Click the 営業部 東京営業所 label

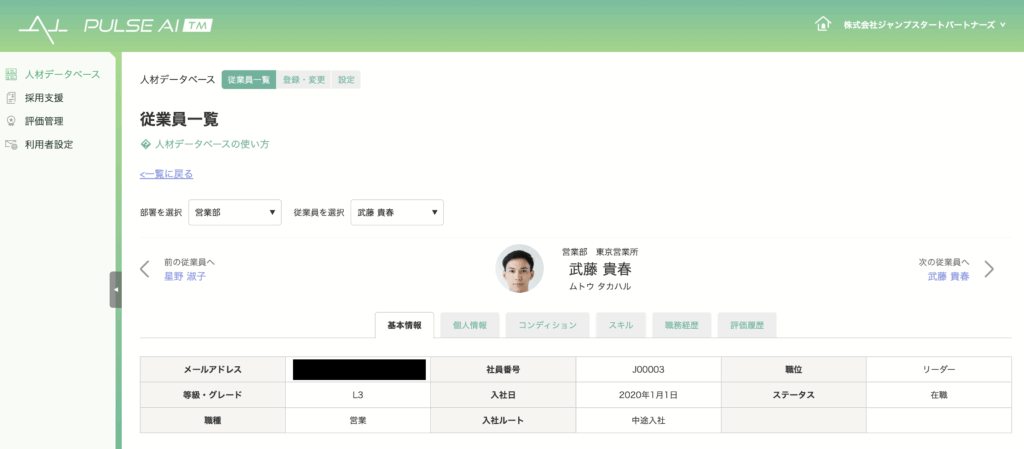point(600,252)
